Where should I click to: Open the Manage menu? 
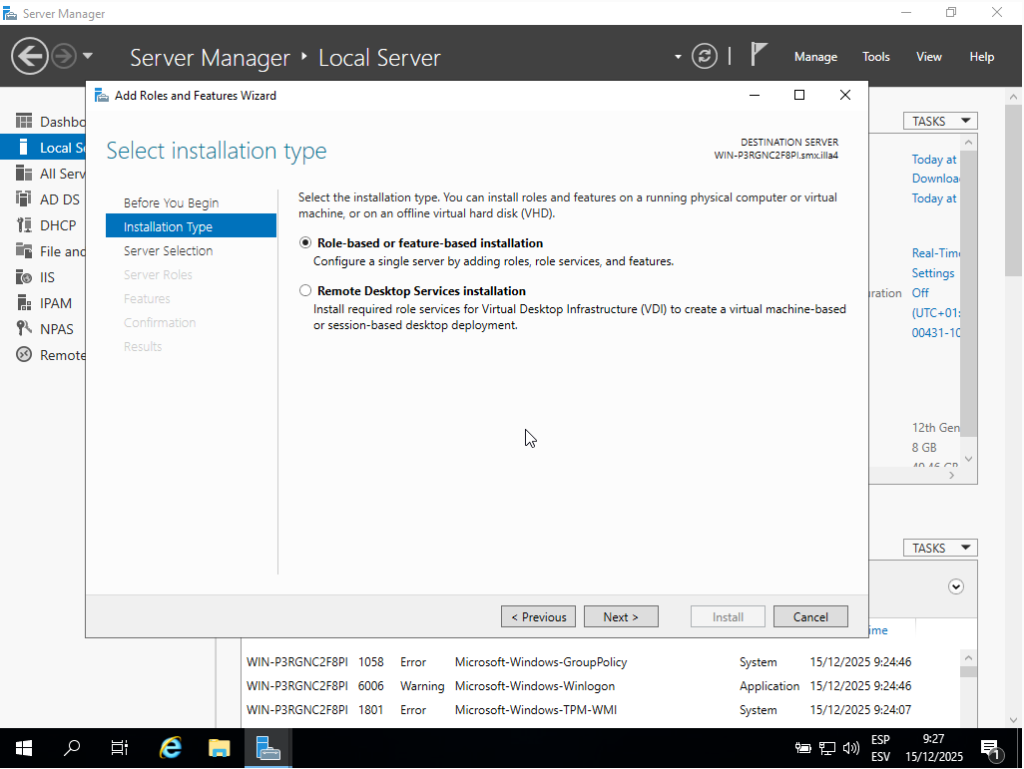[815, 57]
